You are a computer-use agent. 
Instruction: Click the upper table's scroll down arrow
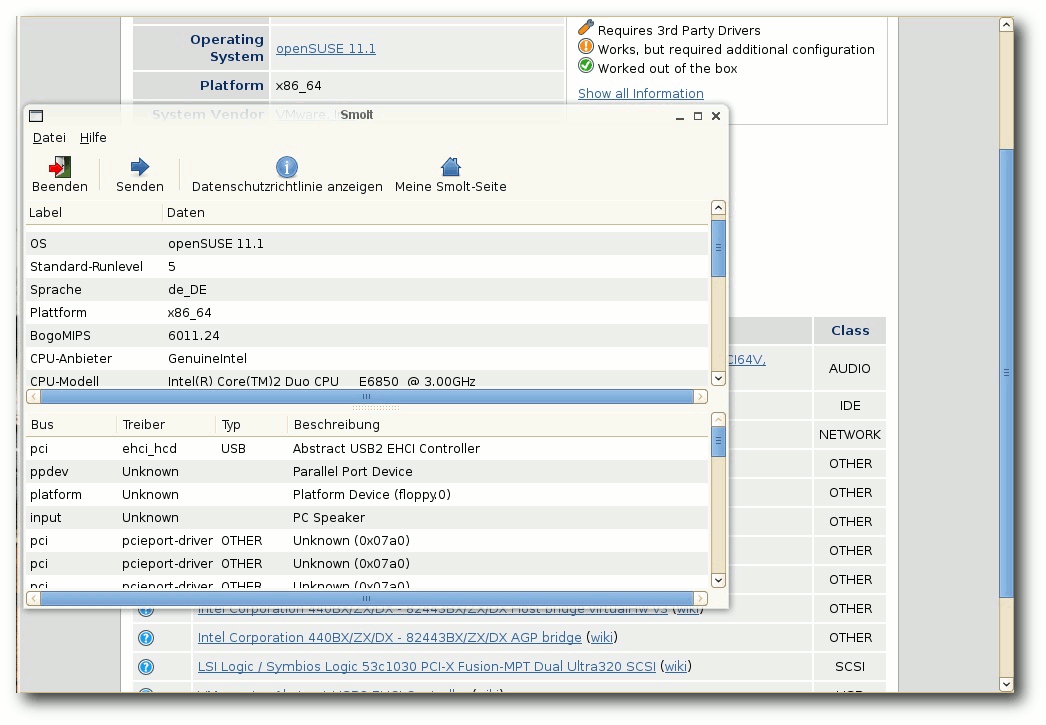point(718,378)
